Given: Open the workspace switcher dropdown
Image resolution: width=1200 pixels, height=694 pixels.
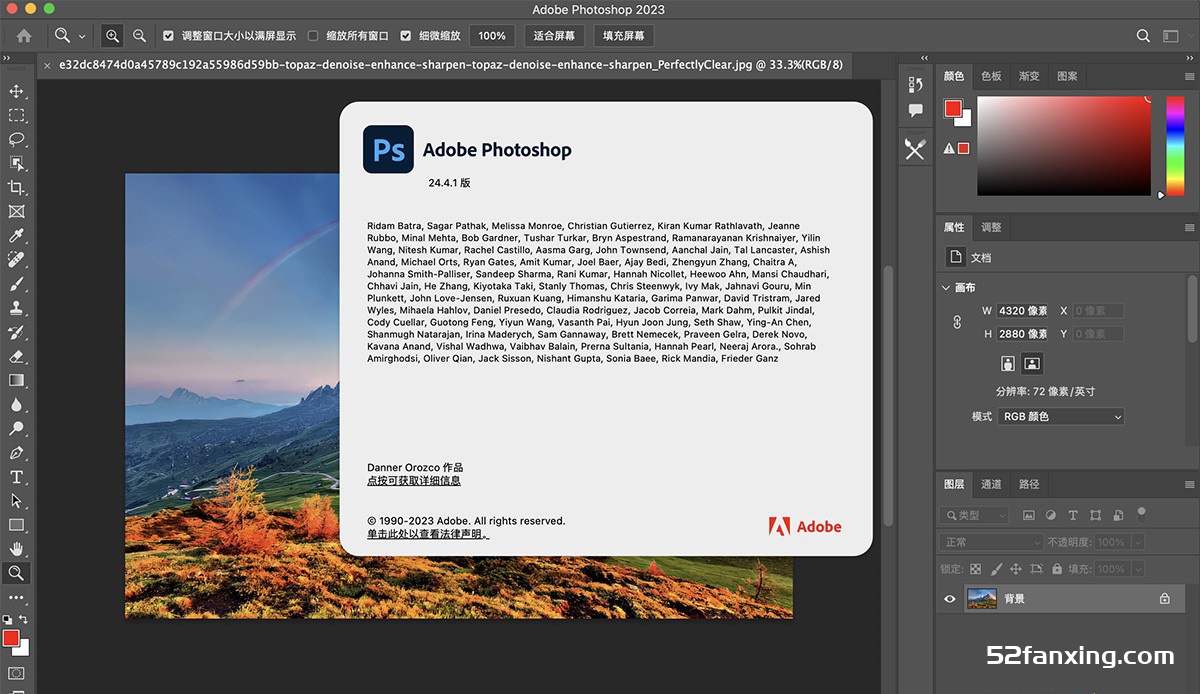Looking at the screenshot, I should pos(1171,35).
